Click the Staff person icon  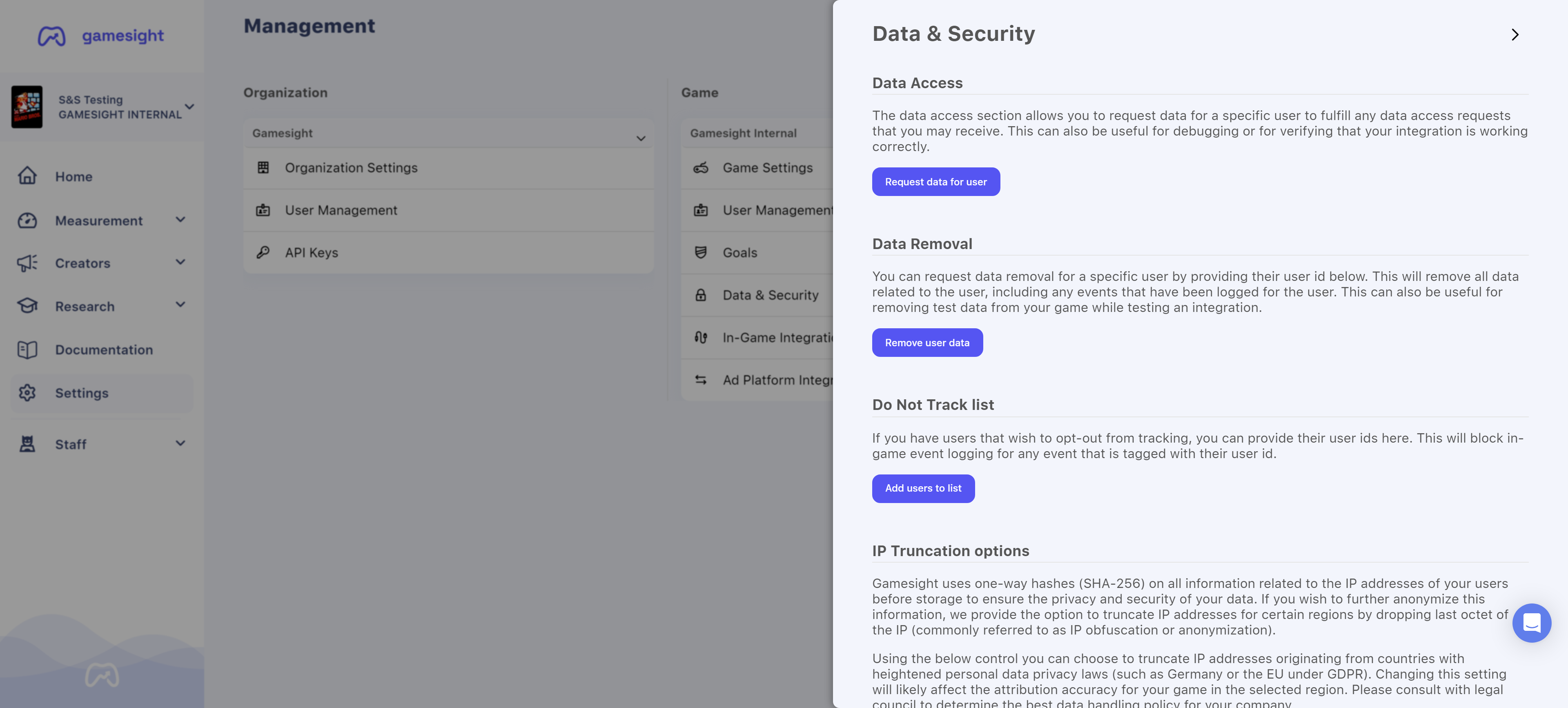[27, 444]
